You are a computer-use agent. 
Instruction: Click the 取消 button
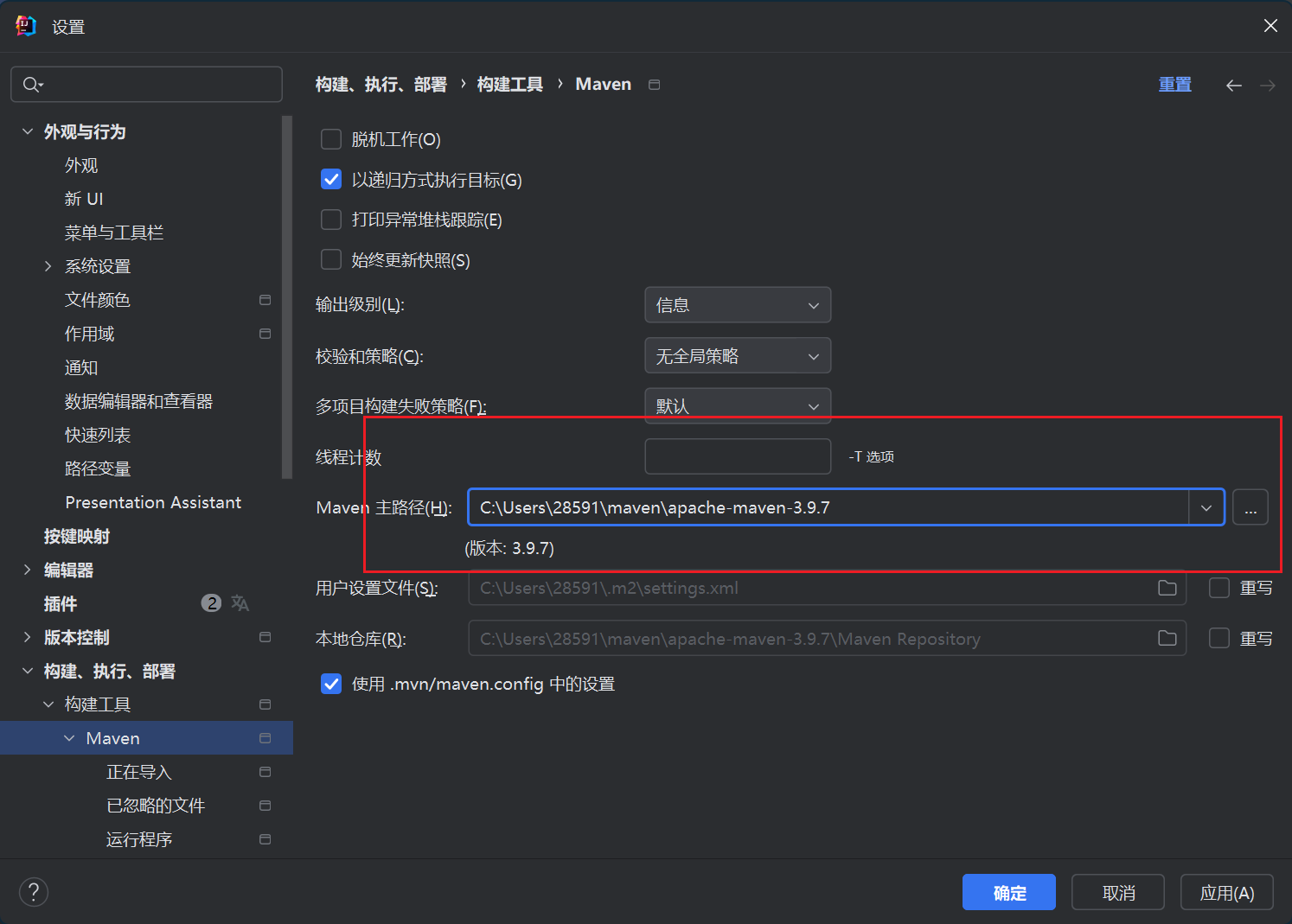pyautogui.click(x=1118, y=892)
